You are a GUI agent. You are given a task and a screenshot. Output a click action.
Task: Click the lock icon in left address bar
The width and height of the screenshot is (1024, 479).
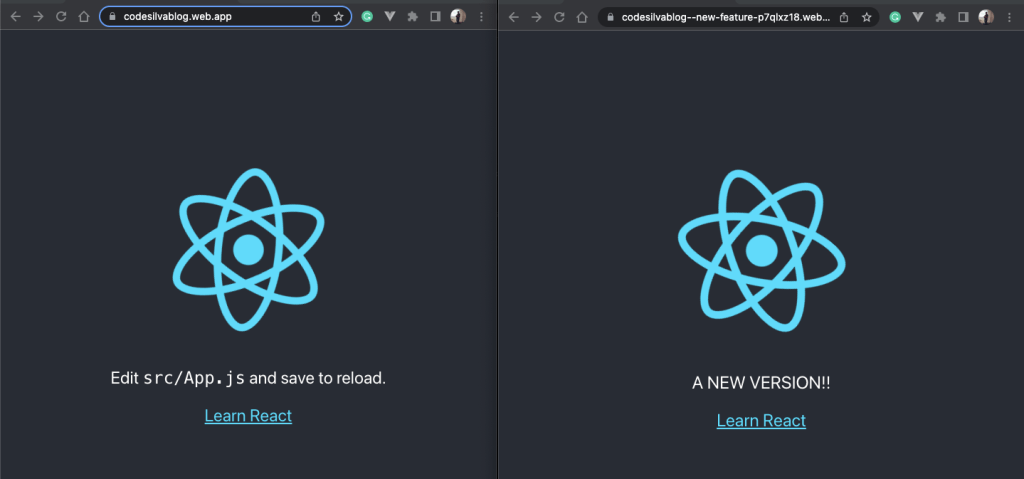(x=112, y=17)
